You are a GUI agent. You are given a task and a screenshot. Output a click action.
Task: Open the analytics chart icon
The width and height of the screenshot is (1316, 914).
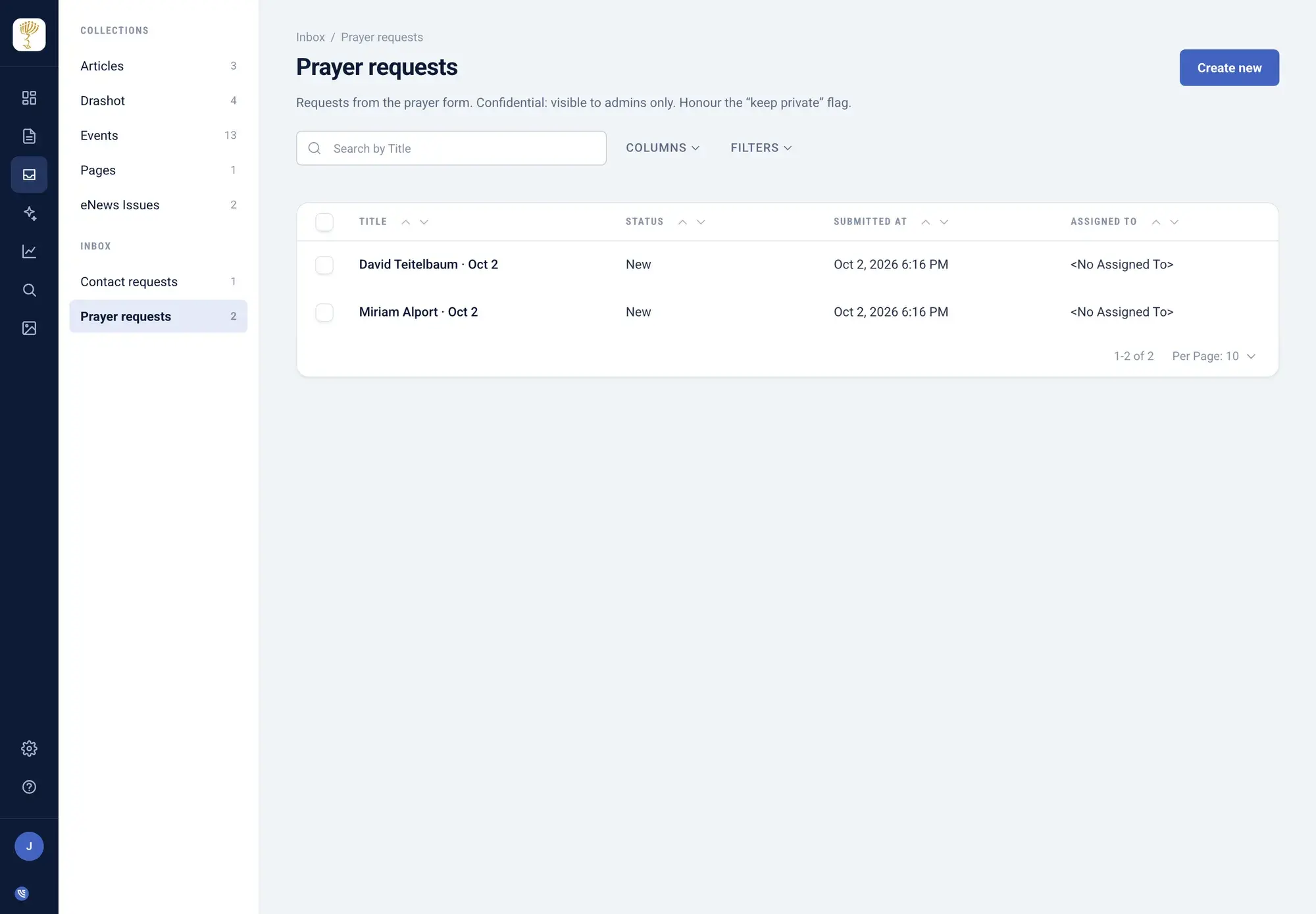point(29,251)
